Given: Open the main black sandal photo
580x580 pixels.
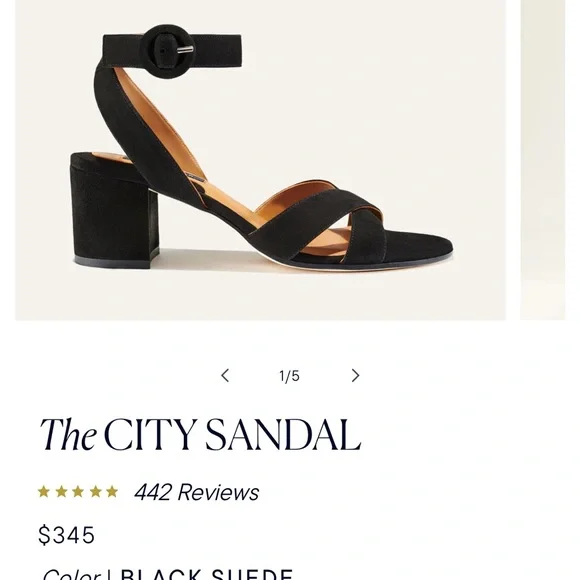Looking at the screenshot, I should point(260,160).
